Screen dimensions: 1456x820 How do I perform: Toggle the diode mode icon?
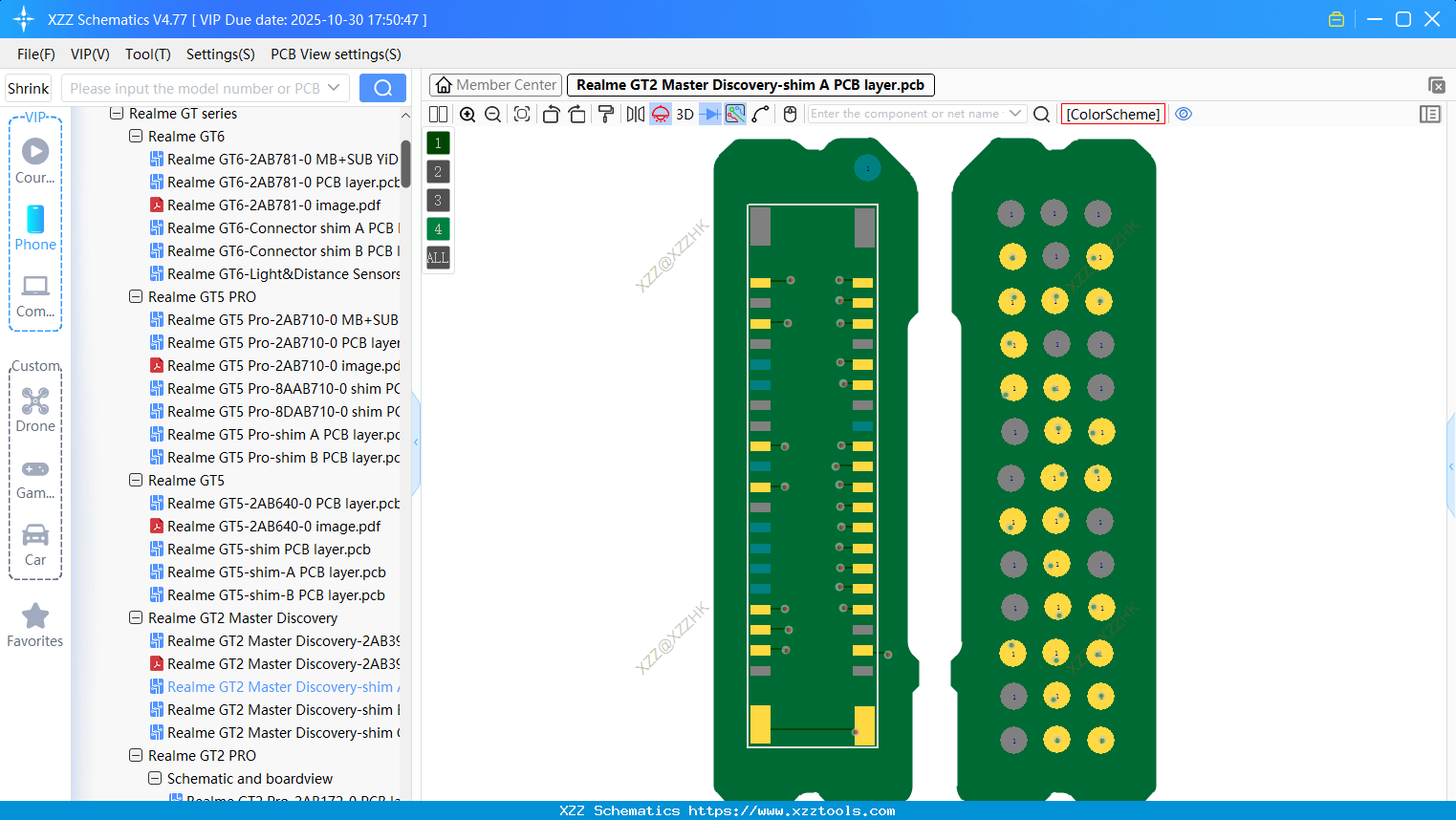click(710, 115)
